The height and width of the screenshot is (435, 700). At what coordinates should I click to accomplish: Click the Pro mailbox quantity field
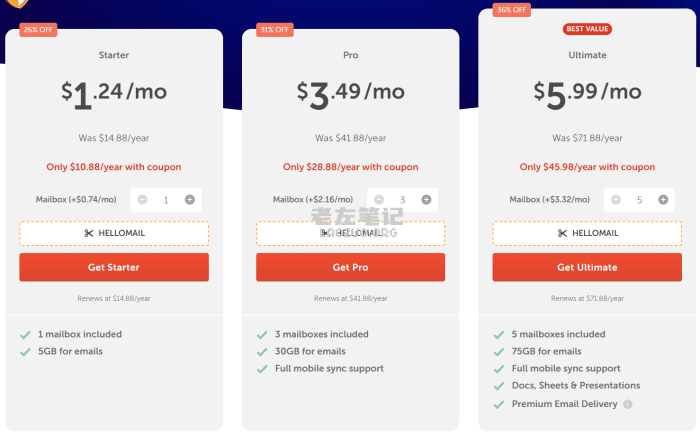[x=403, y=200]
